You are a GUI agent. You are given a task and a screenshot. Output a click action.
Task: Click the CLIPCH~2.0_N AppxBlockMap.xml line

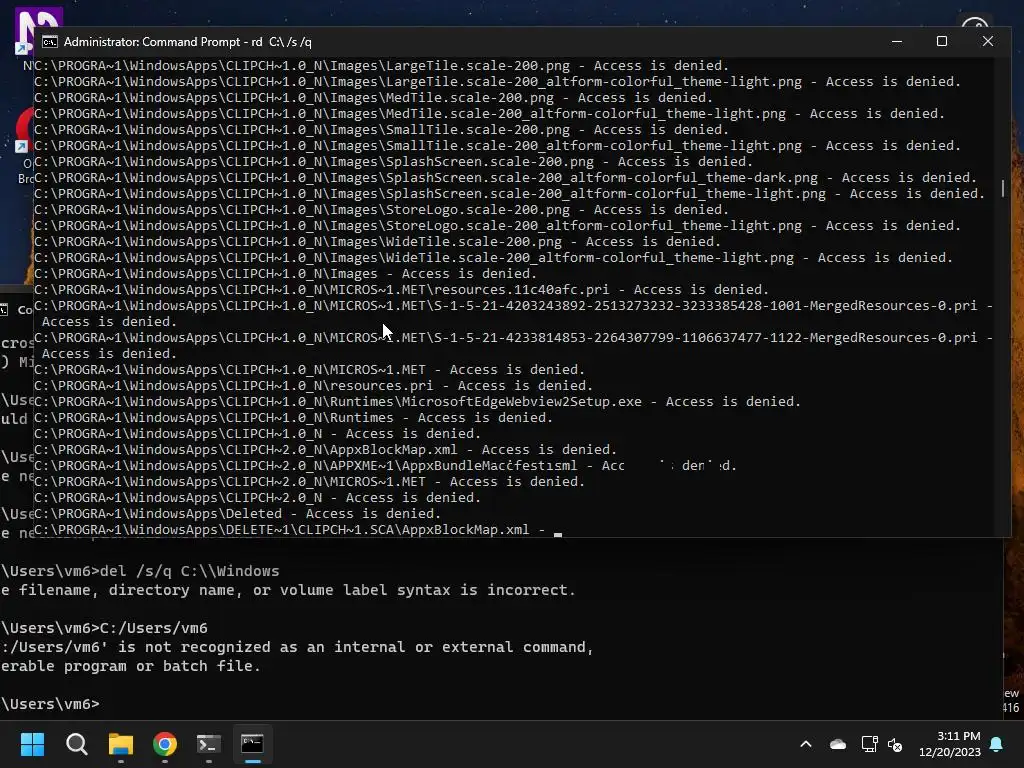point(325,449)
